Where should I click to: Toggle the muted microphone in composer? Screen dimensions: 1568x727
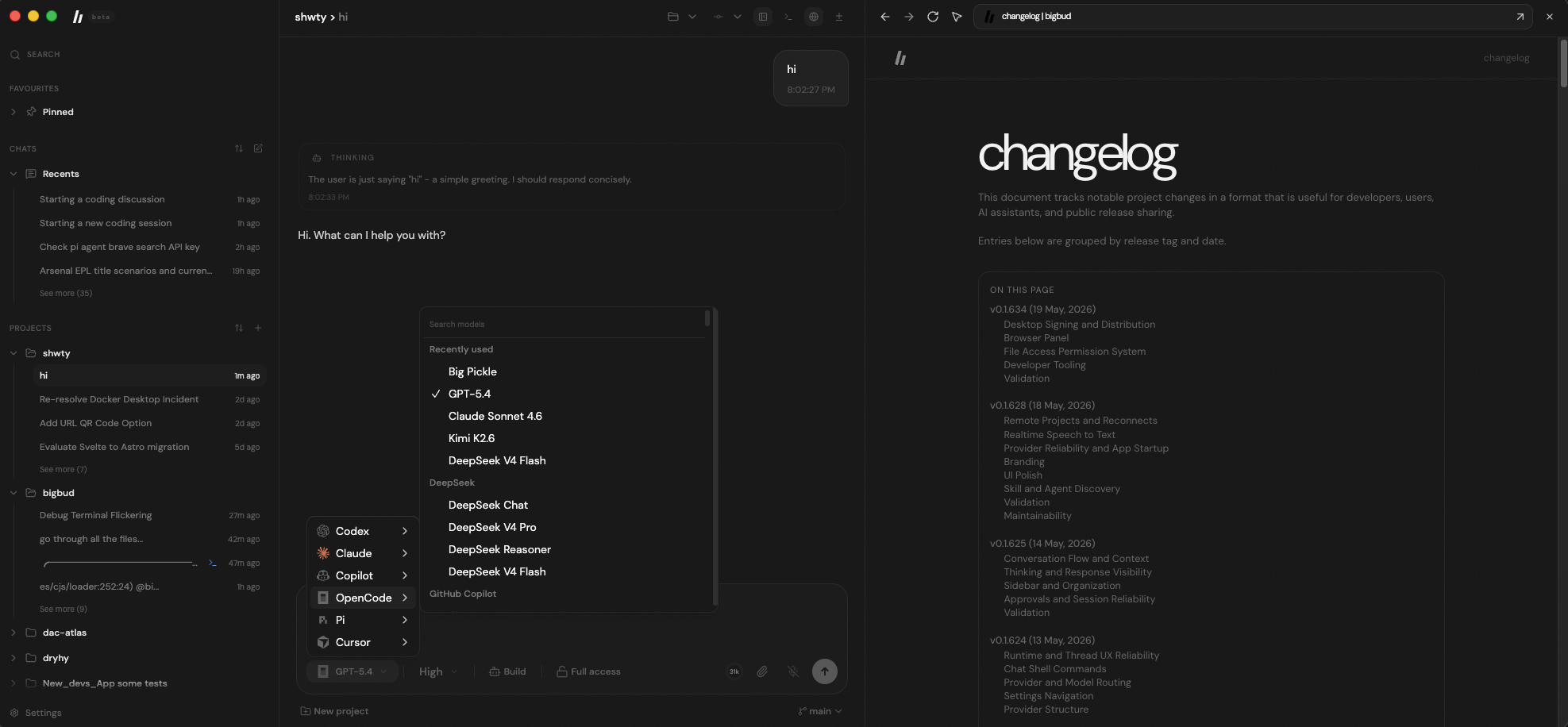coord(793,671)
